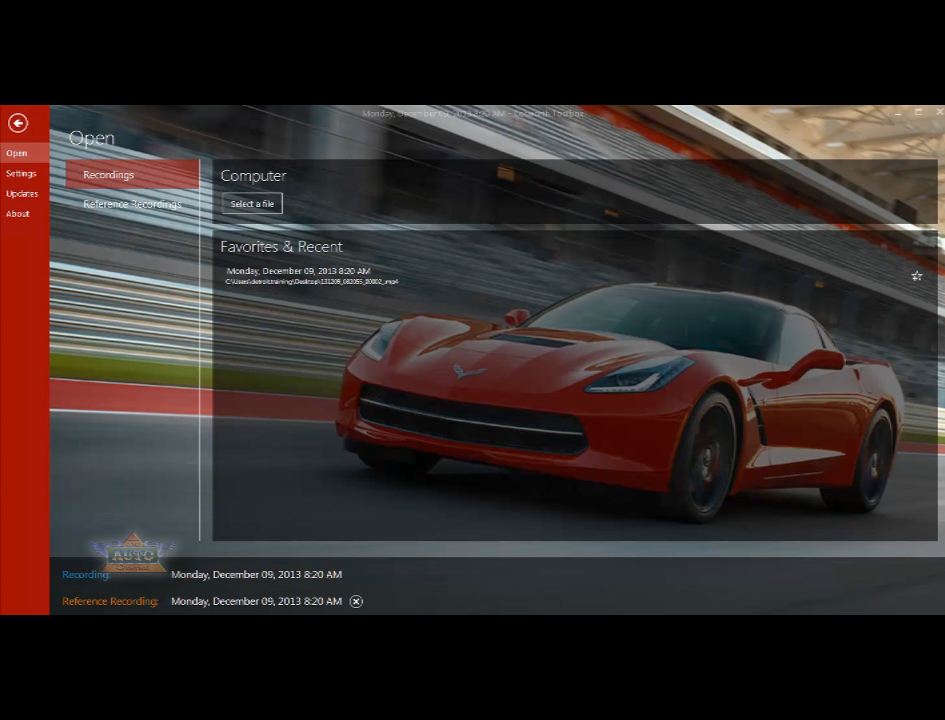Click the orange Reference Recording label

pos(110,602)
